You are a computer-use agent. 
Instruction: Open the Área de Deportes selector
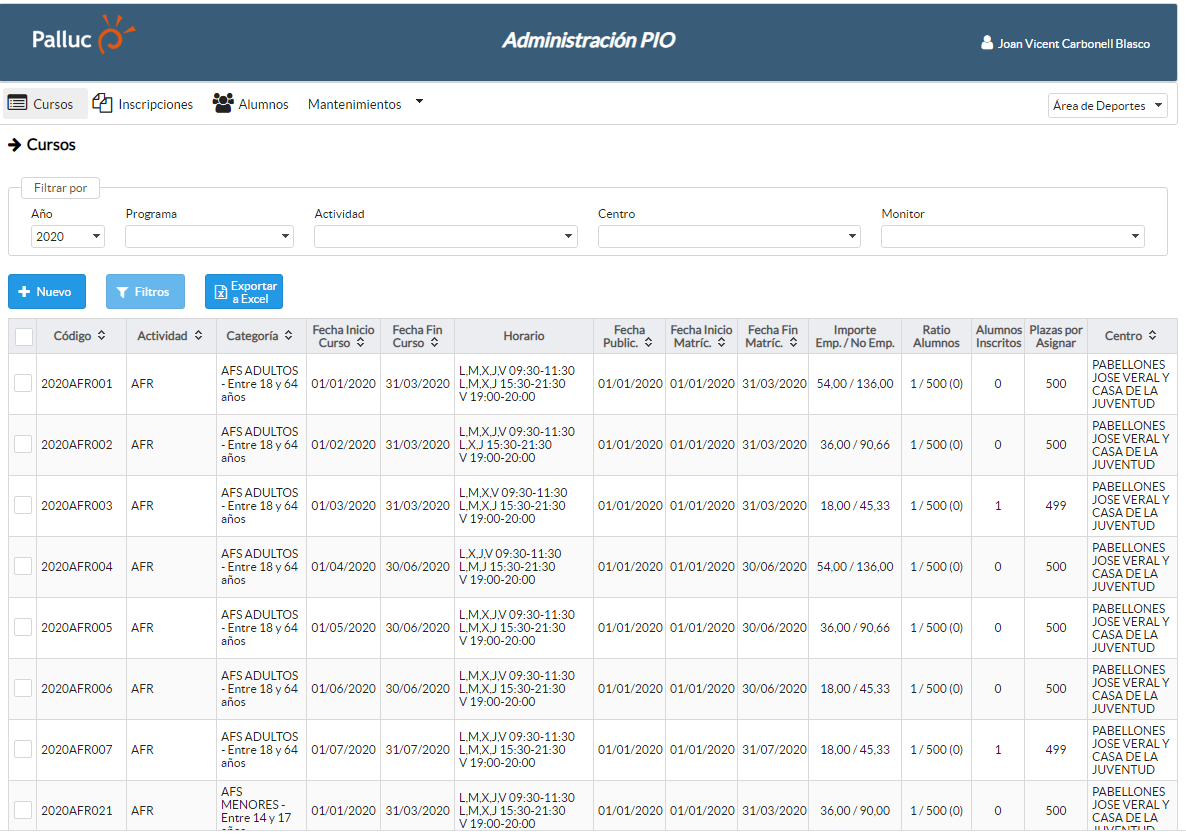pyautogui.click(x=1107, y=106)
